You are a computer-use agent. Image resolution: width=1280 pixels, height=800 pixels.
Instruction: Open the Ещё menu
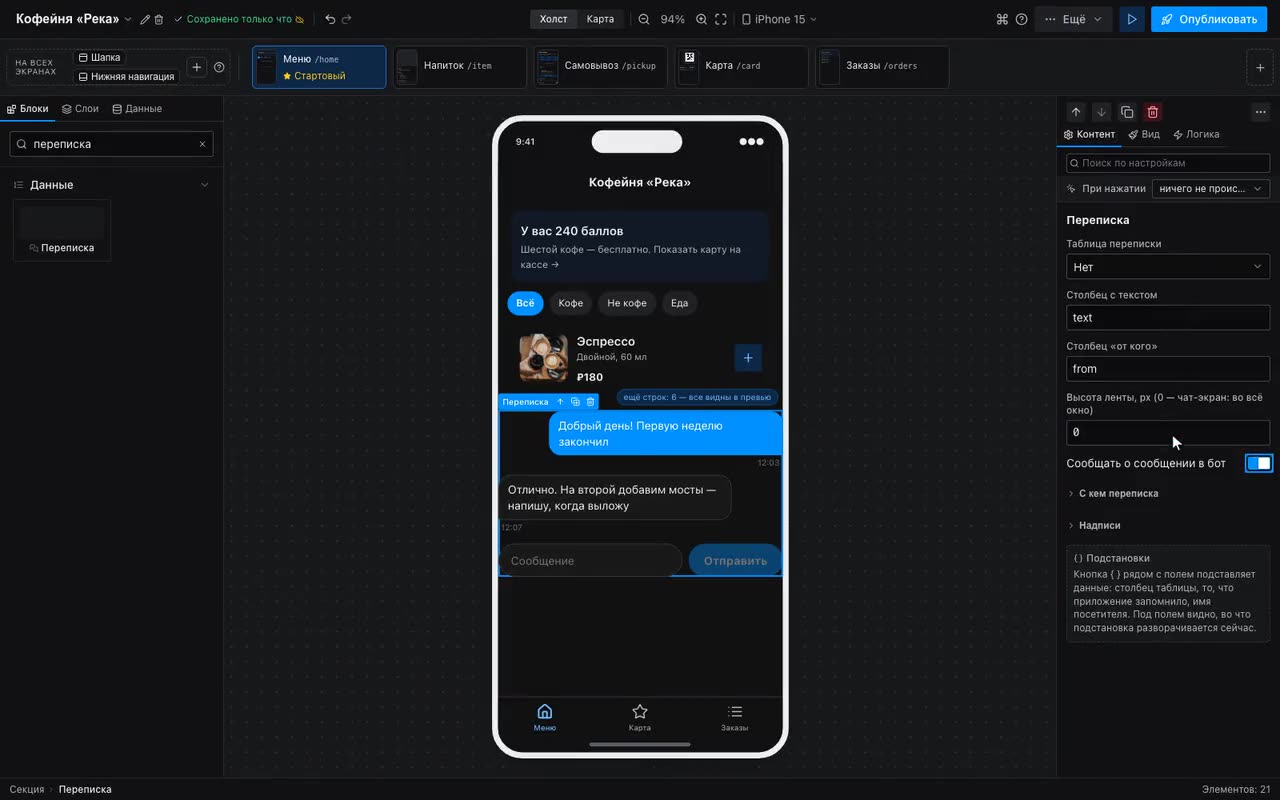pyautogui.click(x=1074, y=19)
